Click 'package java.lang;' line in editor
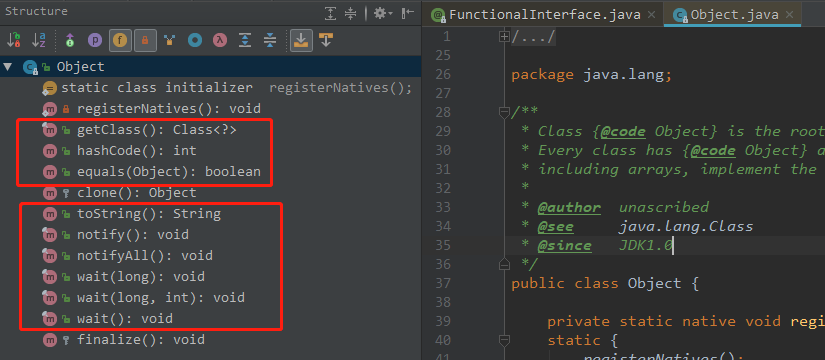The width and height of the screenshot is (825, 360). coord(591,75)
